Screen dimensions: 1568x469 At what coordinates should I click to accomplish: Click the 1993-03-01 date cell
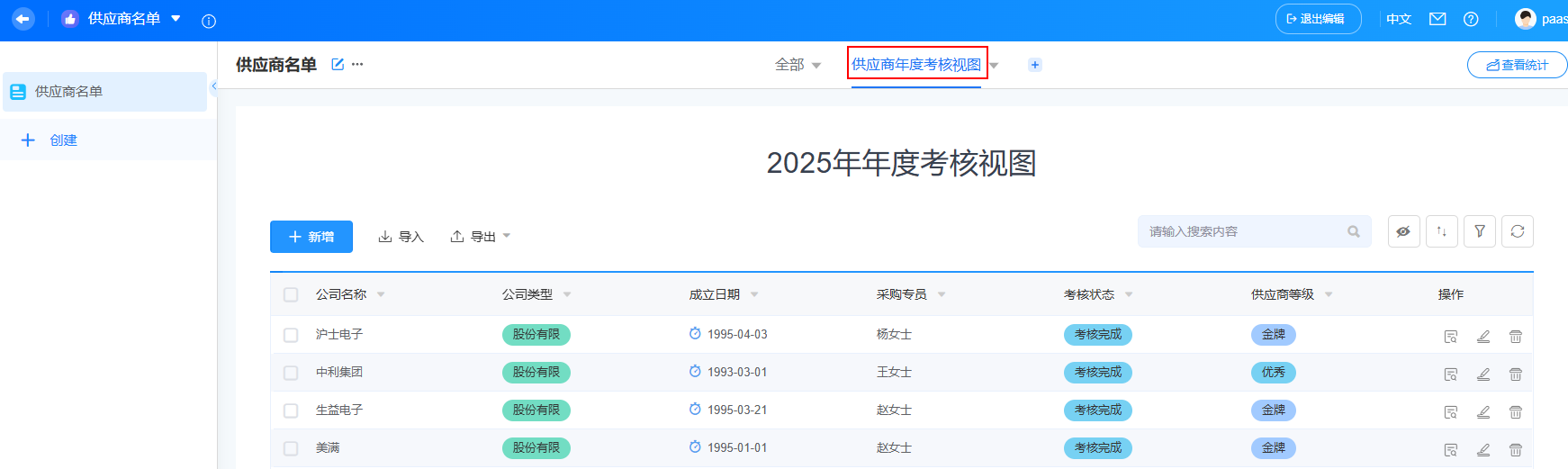click(x=737, y=373)
